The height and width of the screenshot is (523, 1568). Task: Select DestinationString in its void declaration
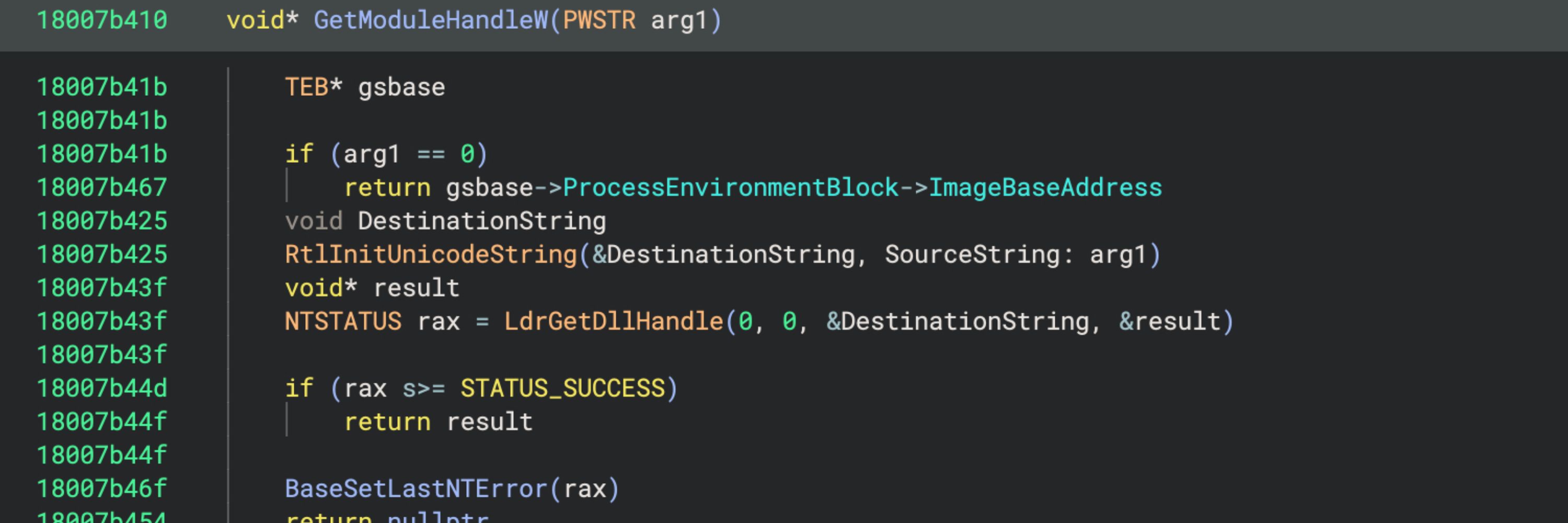pyautogui.click(x=482, y=221)
